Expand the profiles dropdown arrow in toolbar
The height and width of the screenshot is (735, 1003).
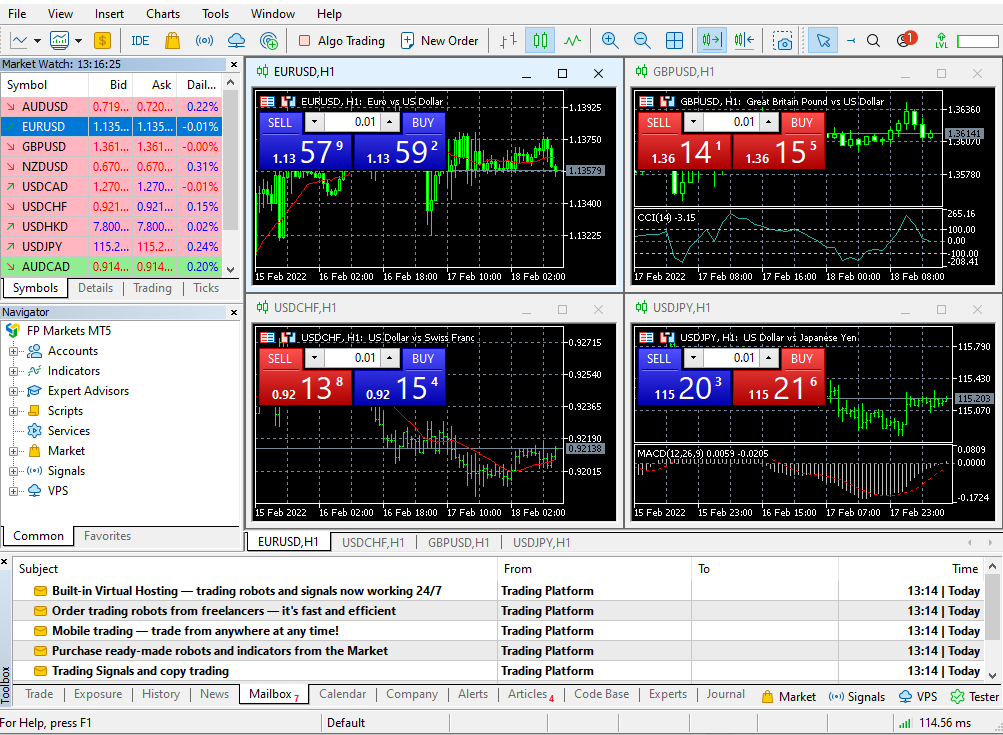pos(78,41)
